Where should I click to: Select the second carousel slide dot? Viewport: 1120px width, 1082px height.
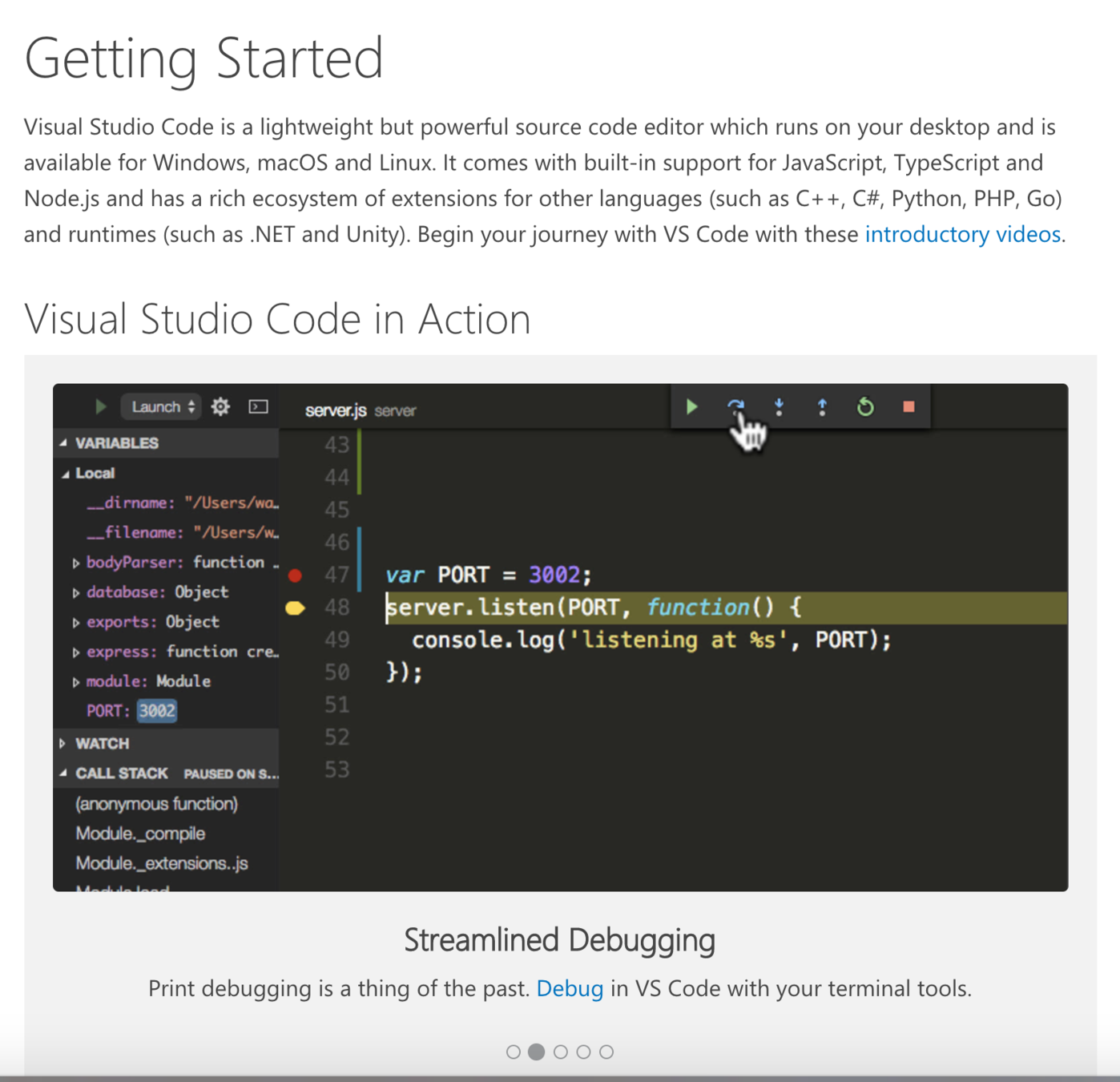pyautogui.click(x=537, y=1052)
